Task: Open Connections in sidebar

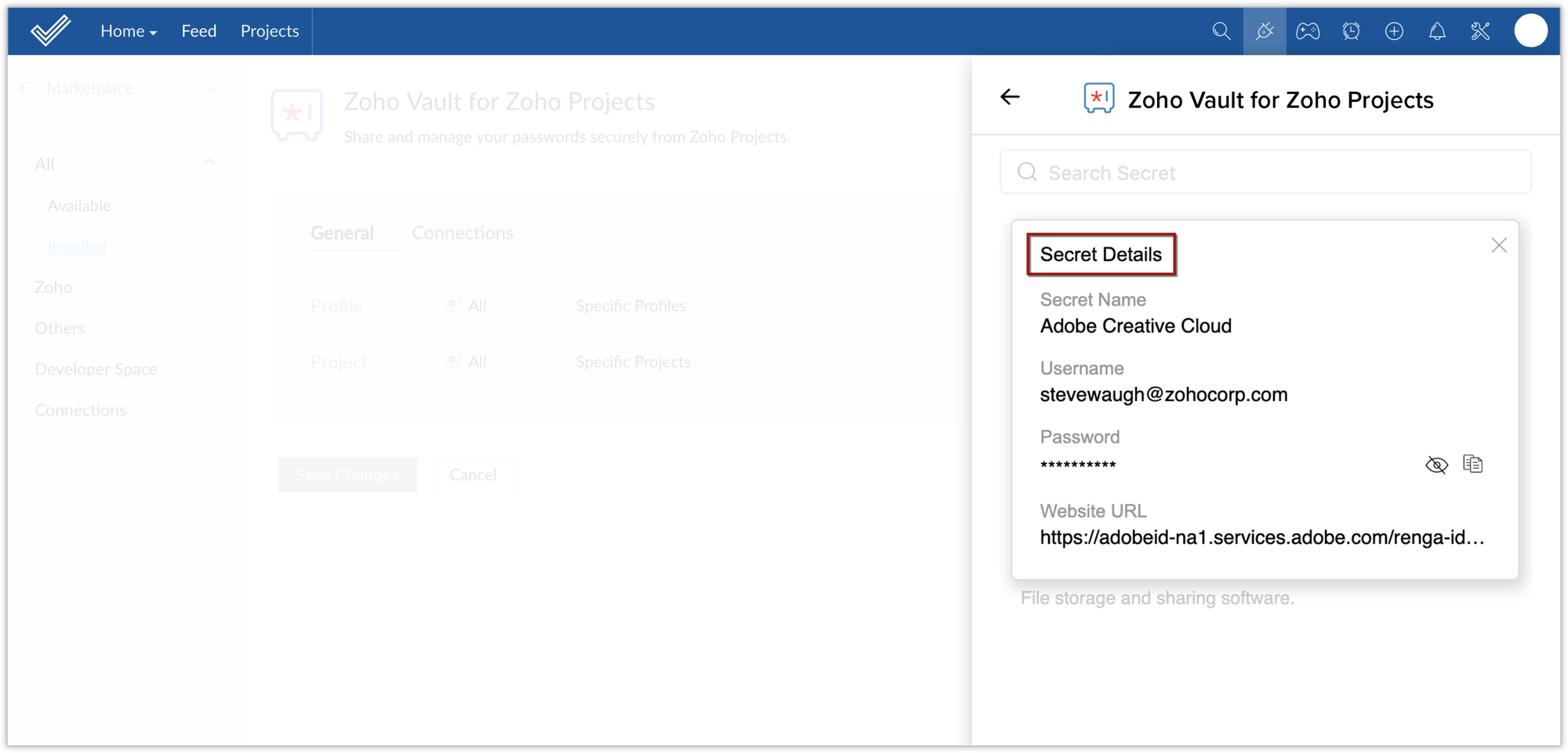Action: point(80,410)
